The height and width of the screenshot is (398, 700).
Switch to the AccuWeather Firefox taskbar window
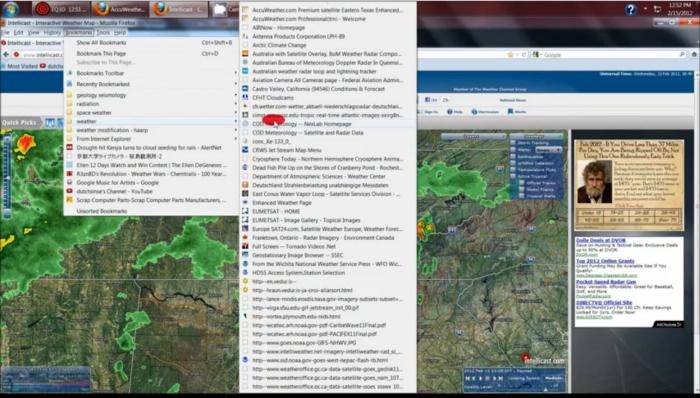(x=120, y=9)
